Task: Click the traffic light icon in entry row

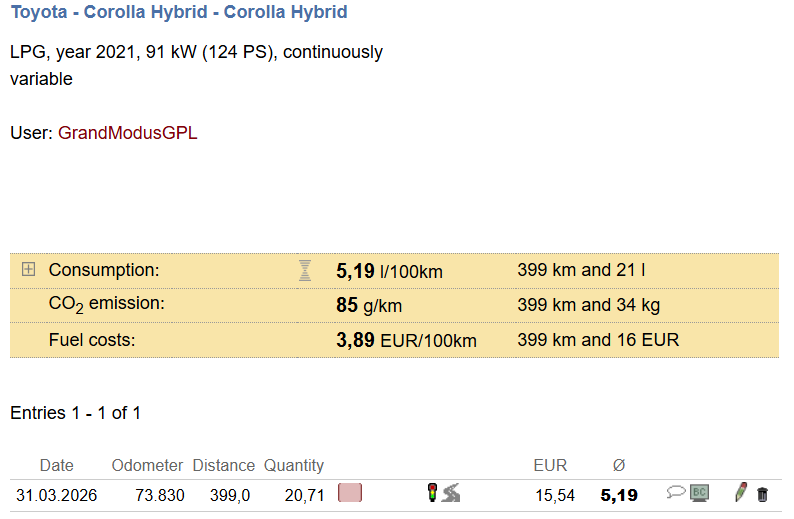Action: tap(432, 492)
